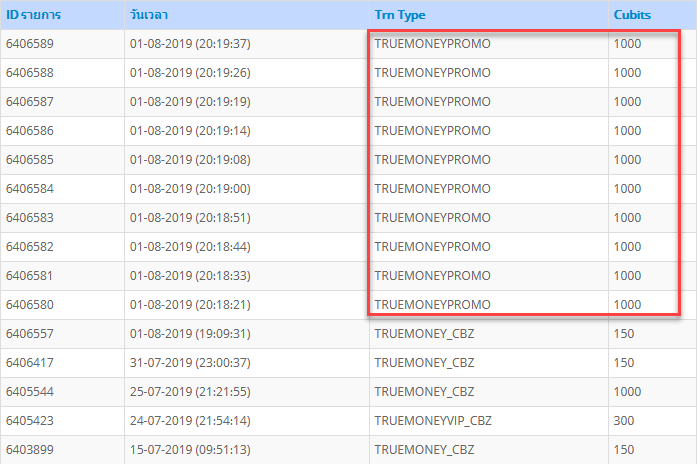Click the Cubits column header
Screen dimensions: 697x464
click(x=632, y=15)
